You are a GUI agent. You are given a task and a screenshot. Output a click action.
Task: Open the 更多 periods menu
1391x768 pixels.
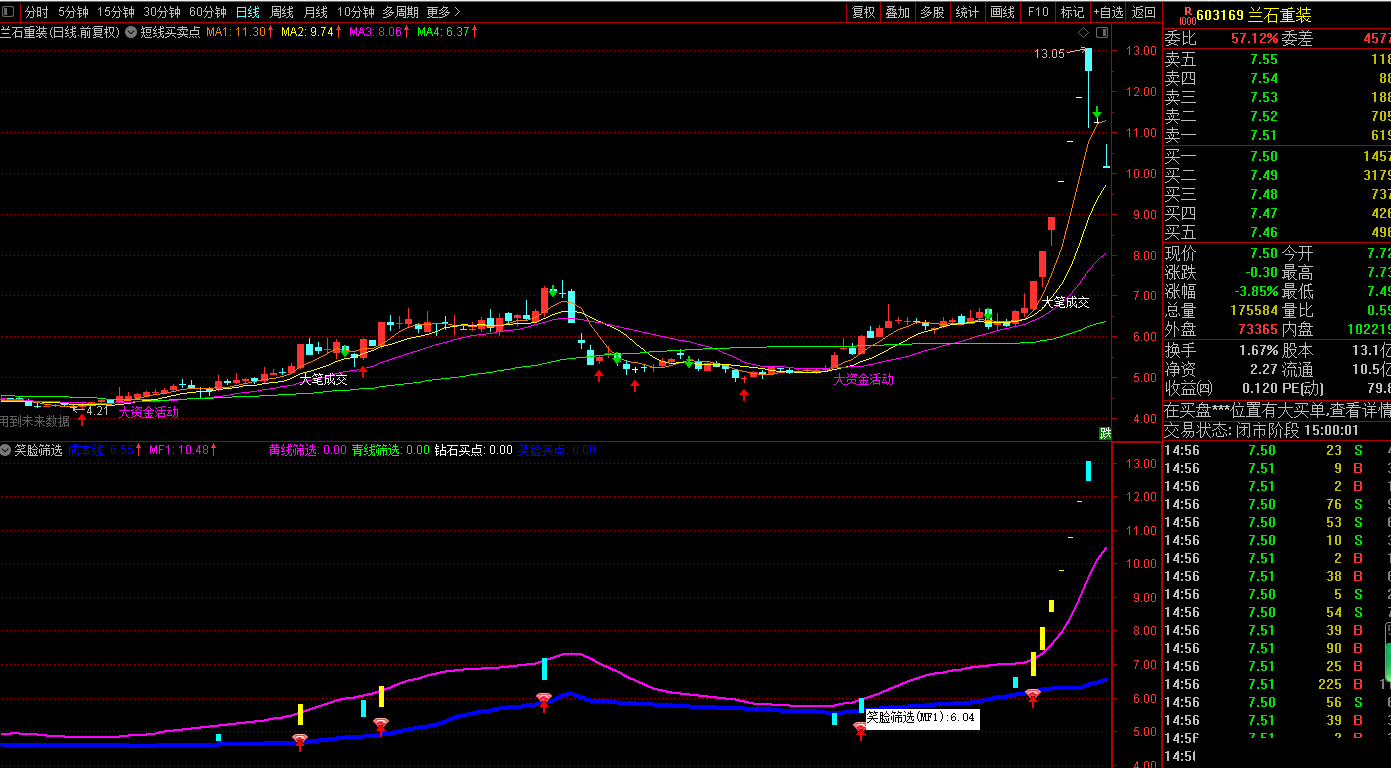[x=443, y=12]
